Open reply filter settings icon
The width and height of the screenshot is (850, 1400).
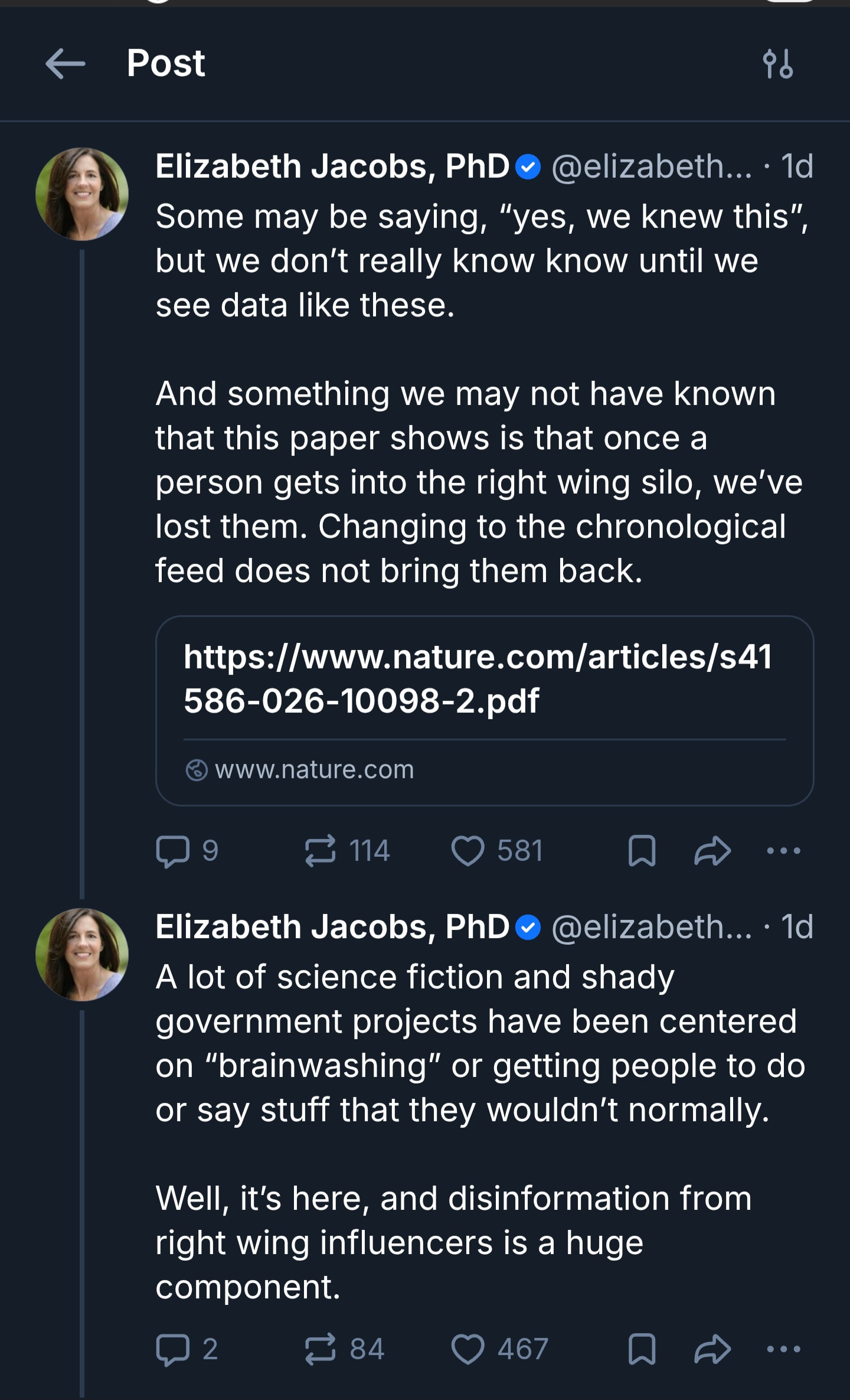[777, 64]
